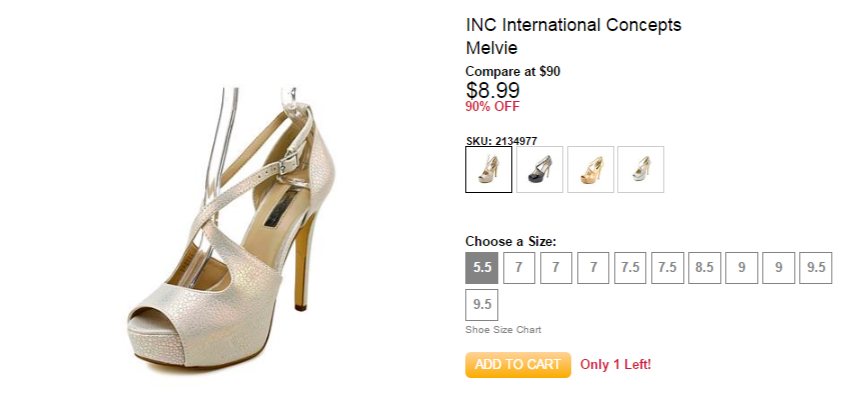Pick the tan shoe color thumbnail
The height and width of the screenshot is (399, 854).
[x=590, y=169]
